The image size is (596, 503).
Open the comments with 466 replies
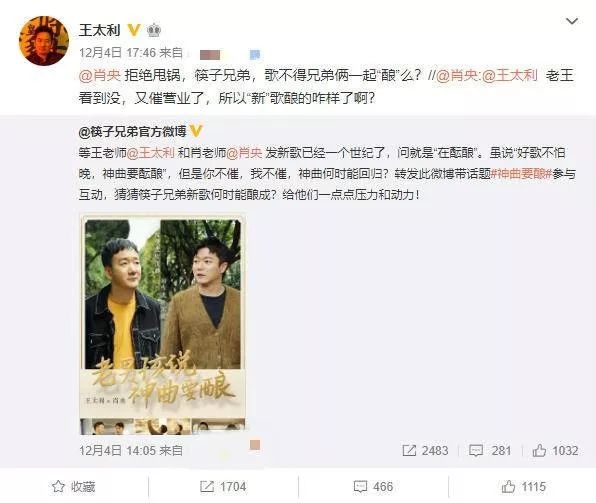373,487
